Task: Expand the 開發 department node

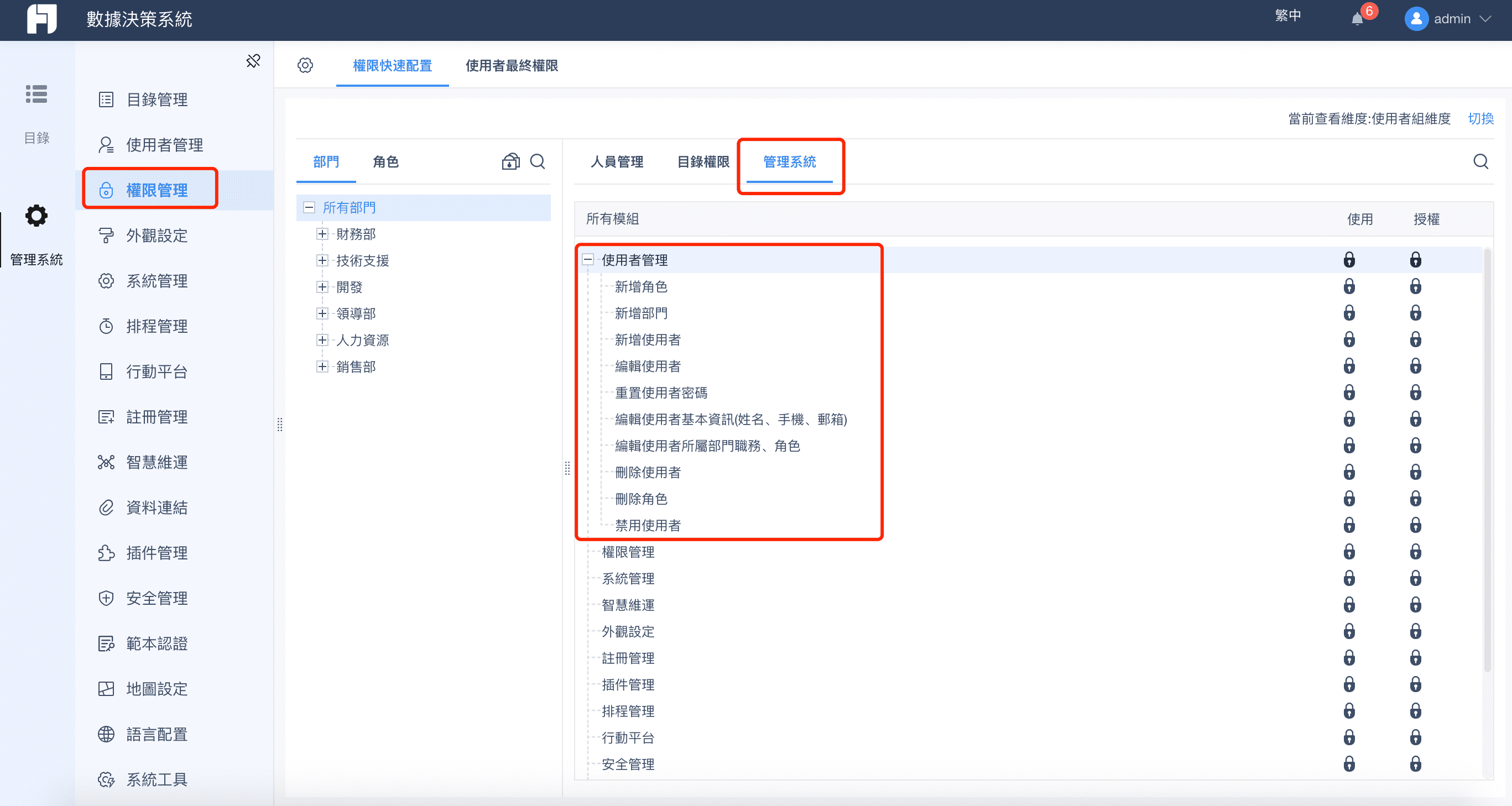Action: 322,287
